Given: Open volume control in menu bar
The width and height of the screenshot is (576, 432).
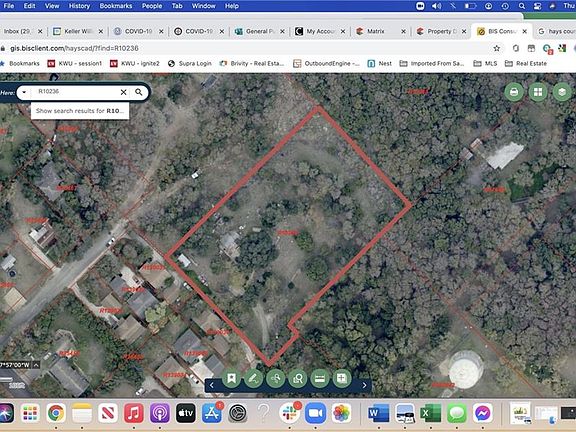Looking at the screenshot, I should 436,6.
